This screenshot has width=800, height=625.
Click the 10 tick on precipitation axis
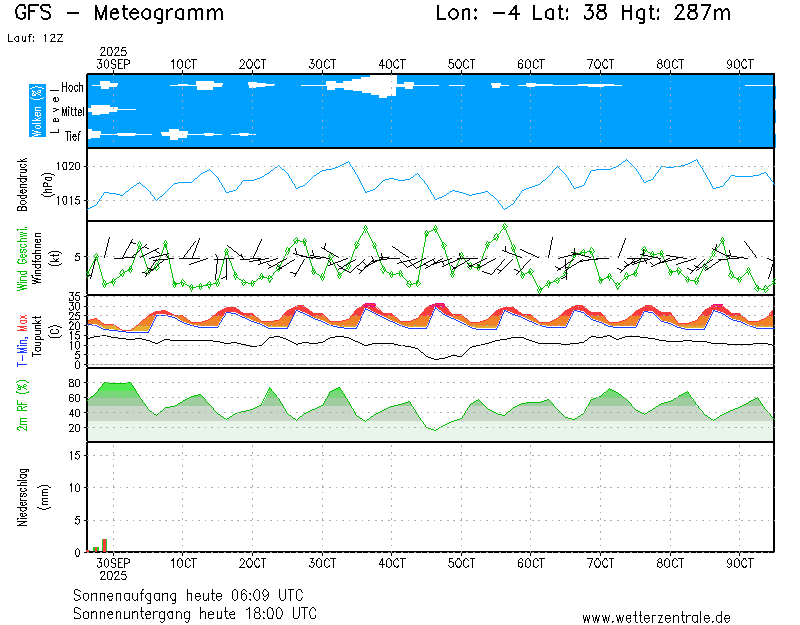(74, 488)
